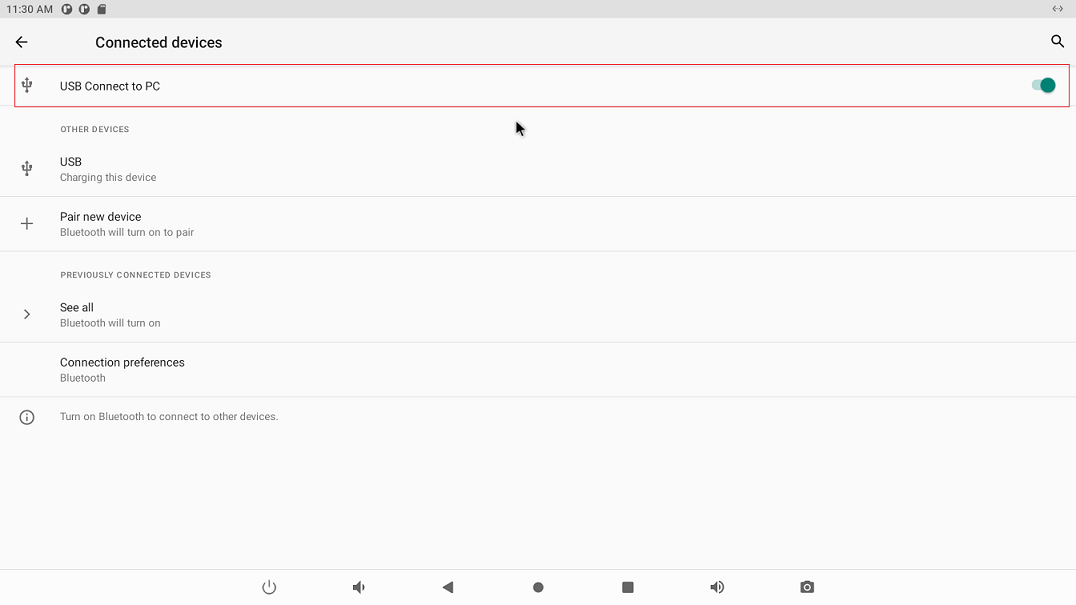Tap the screenshot camera icon
The image size is (1076, 605).
tap(807, 587)
